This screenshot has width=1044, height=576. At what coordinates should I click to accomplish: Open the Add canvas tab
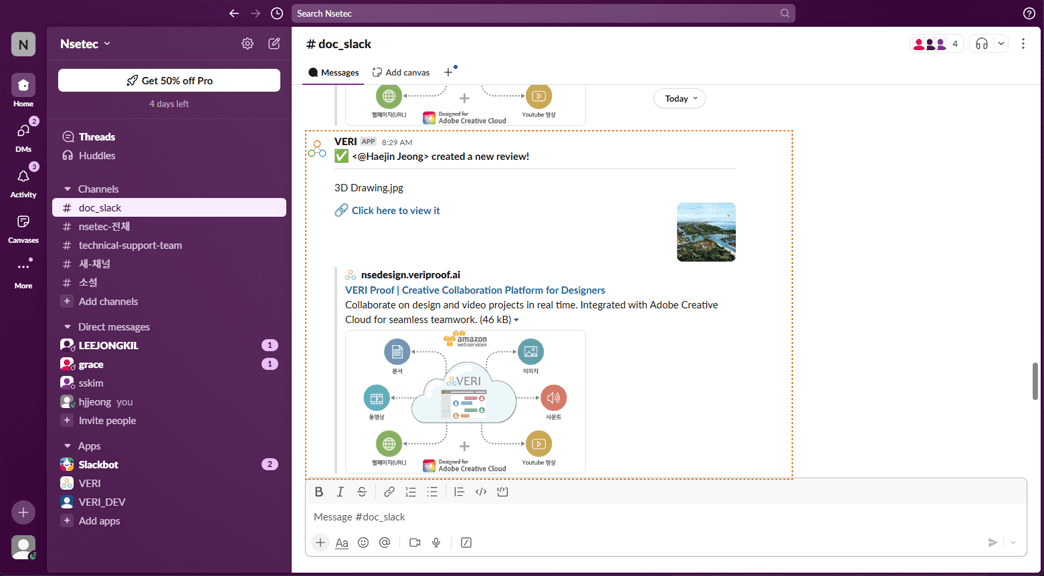[400, 72]
